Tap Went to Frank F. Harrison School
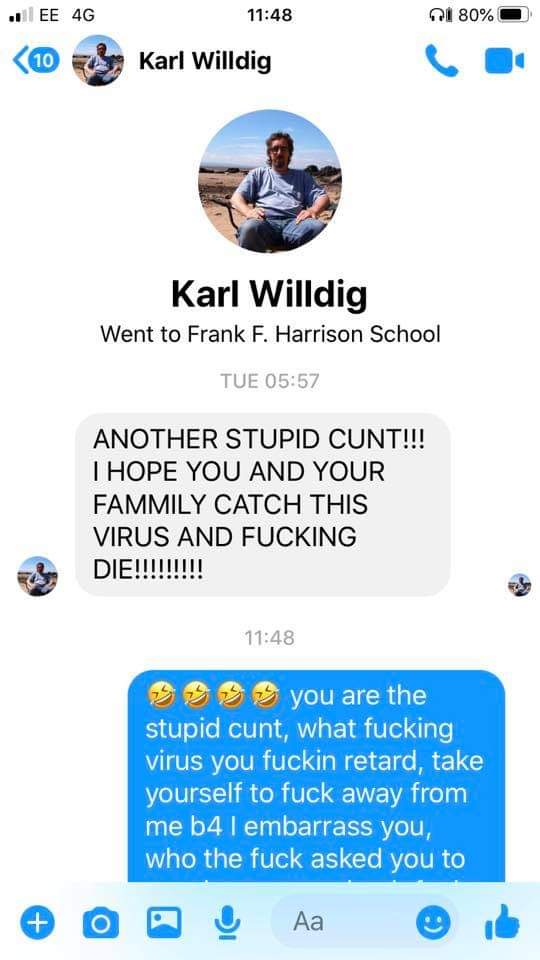Image resolution: width=540 pixels, height=960 pixels. (x=270, y=334)
